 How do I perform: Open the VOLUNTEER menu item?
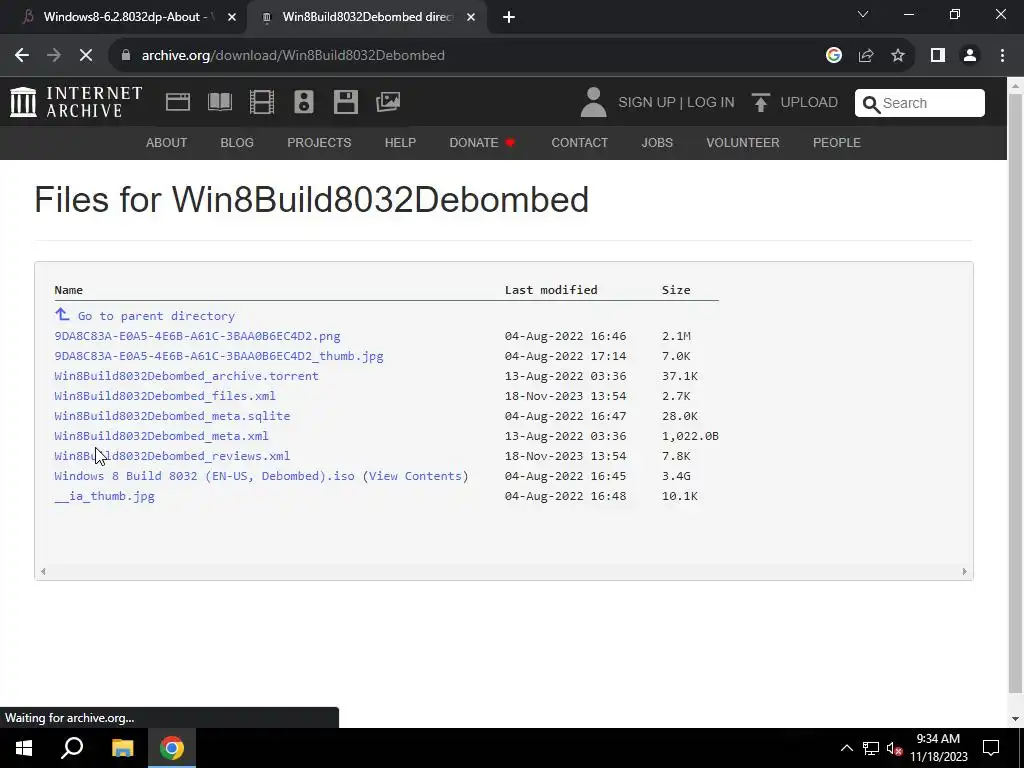point(743,142)
